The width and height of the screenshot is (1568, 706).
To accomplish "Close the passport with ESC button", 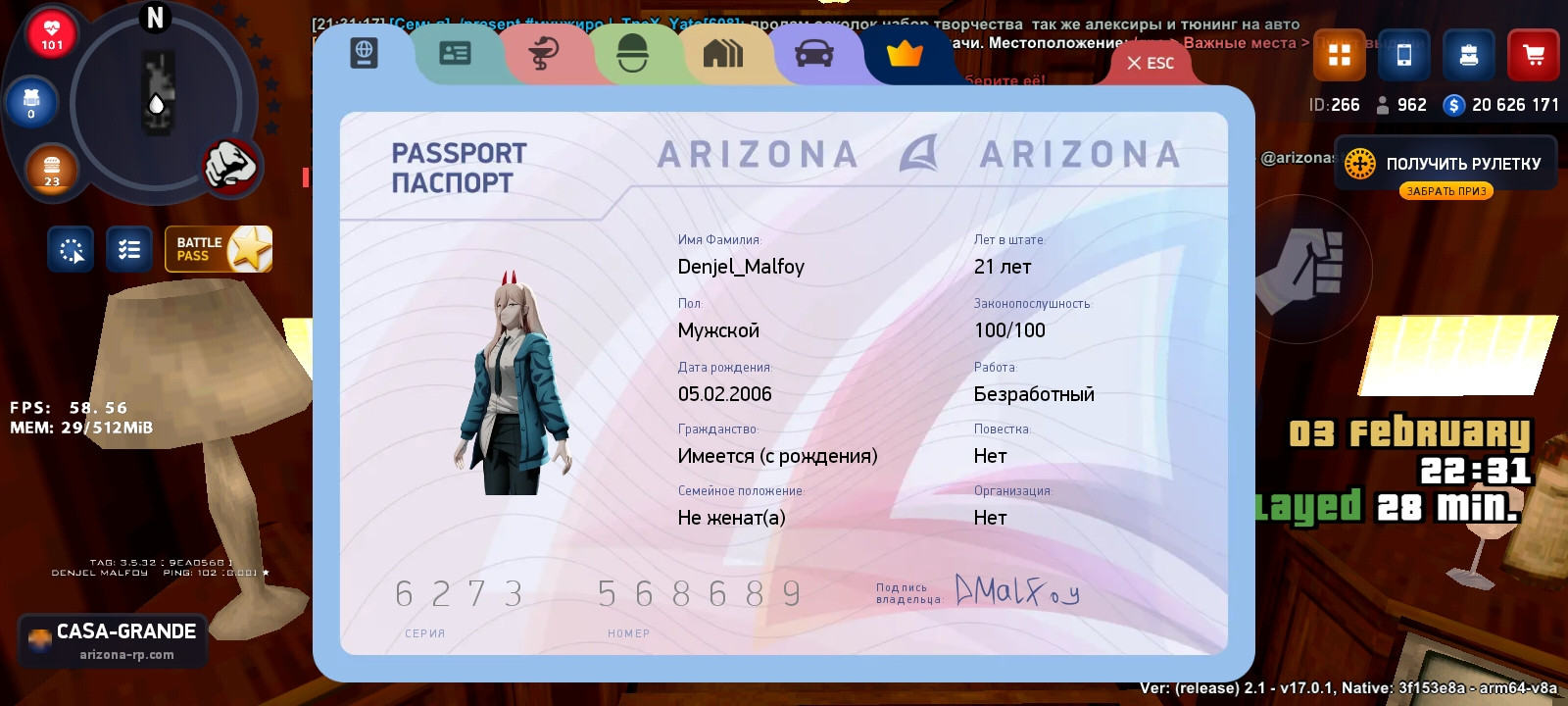I will [x=1151, y=63].
